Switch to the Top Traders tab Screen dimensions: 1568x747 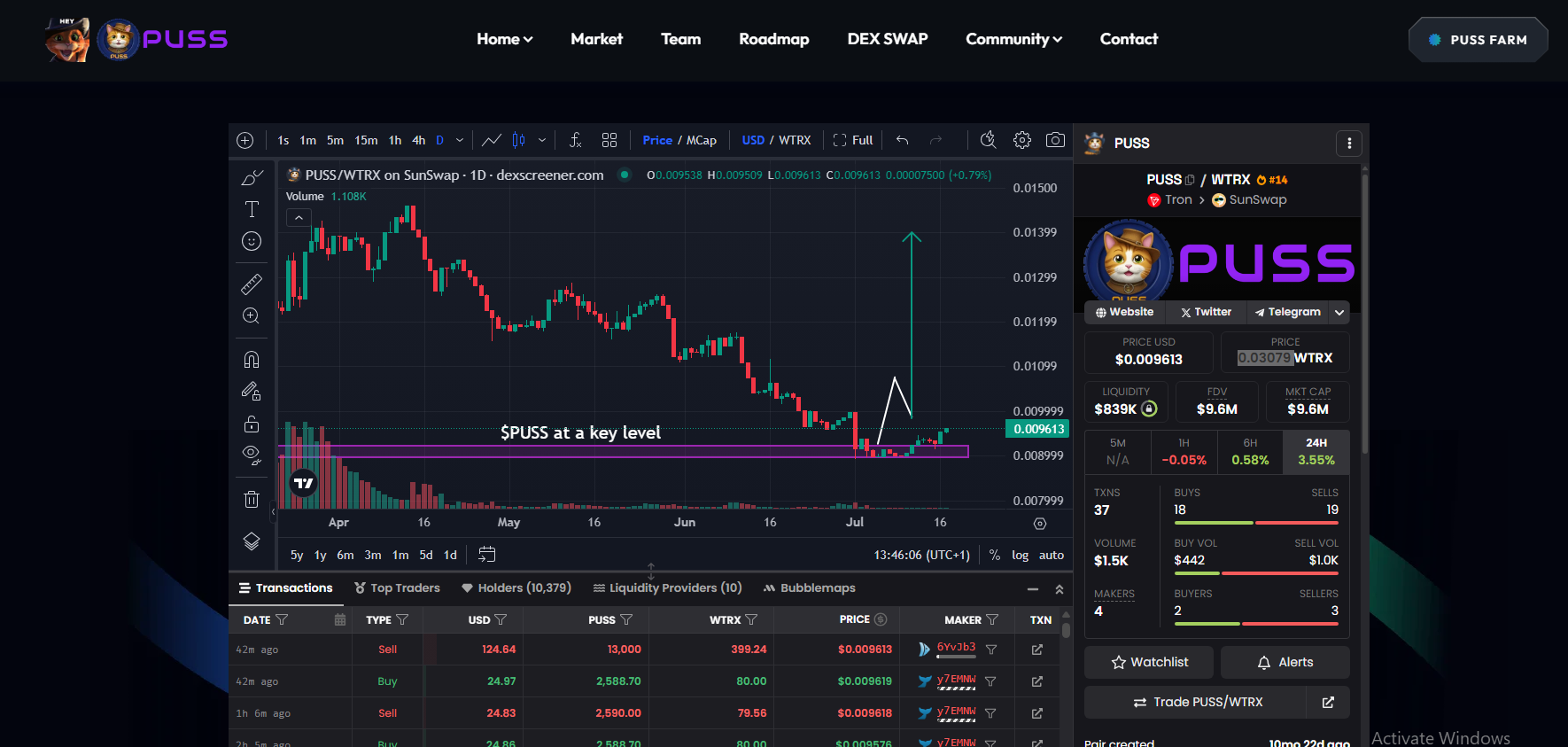397,587
